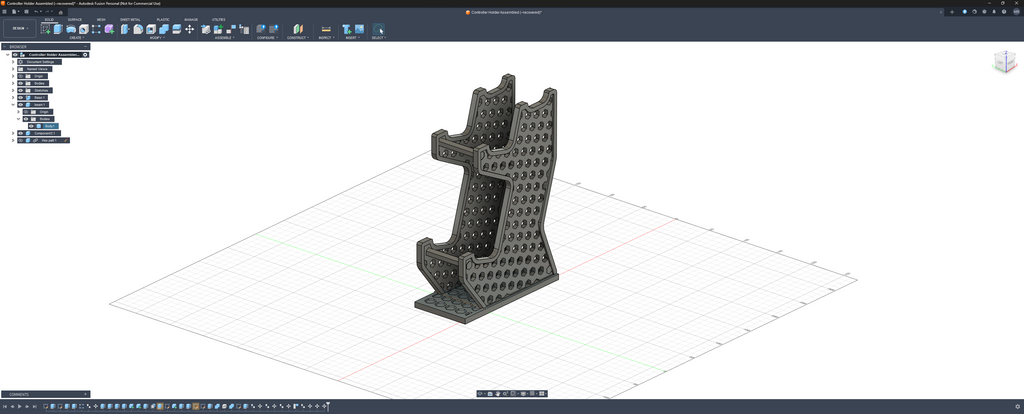Click the Insert Canvas image icon
This screenshot has height=414, width=1024.
point(359,29)
